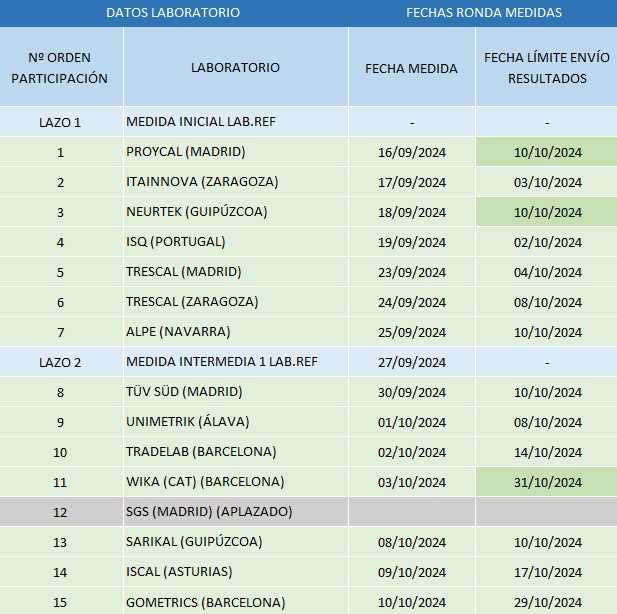Select MEDIDA INTERMEDIA 1 LAB.REF cell
Viewport: 617px width, 614px height.
pos(236,362)
